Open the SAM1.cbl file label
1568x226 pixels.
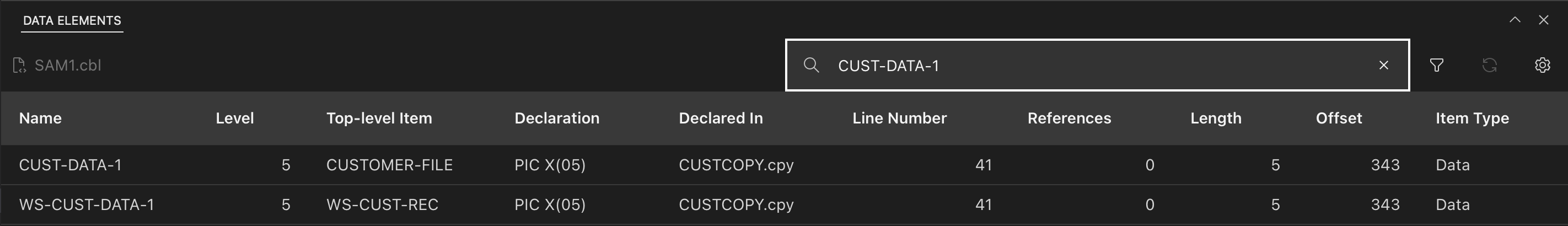click(68, 65)
